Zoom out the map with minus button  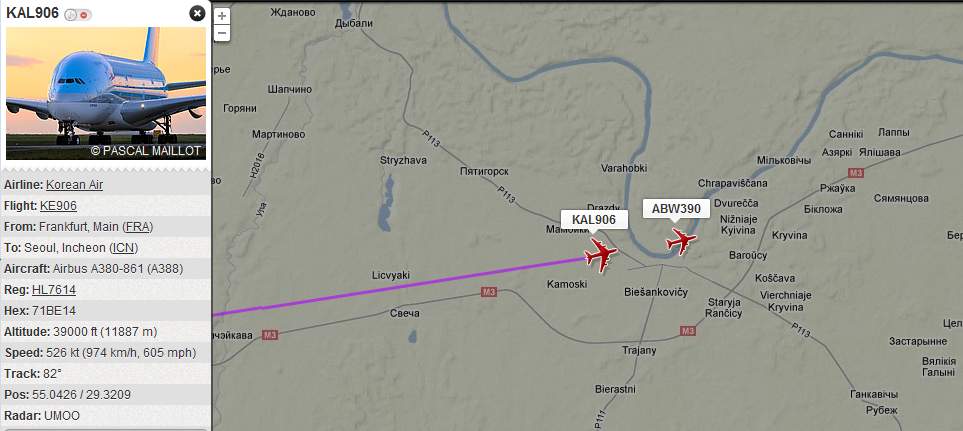click(x=222, y=33)
